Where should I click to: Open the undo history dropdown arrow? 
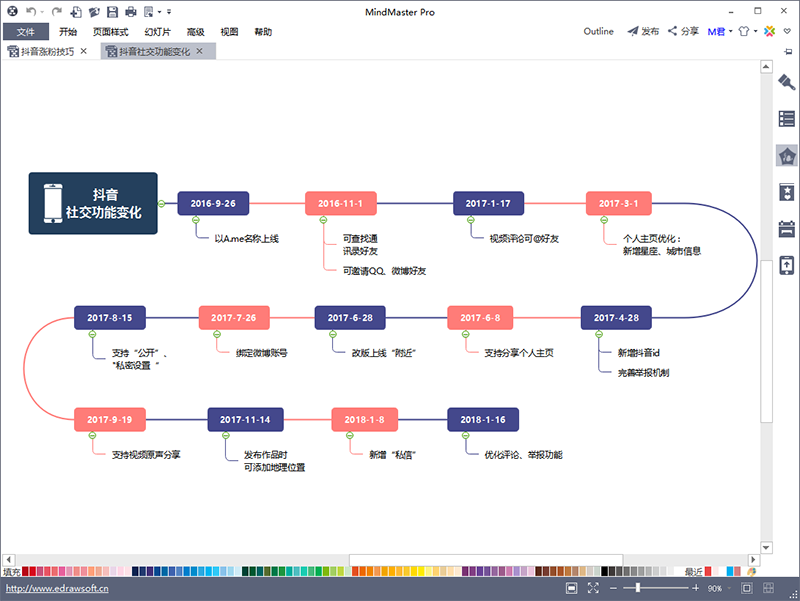pyautogui.click(x=42, y=12)
